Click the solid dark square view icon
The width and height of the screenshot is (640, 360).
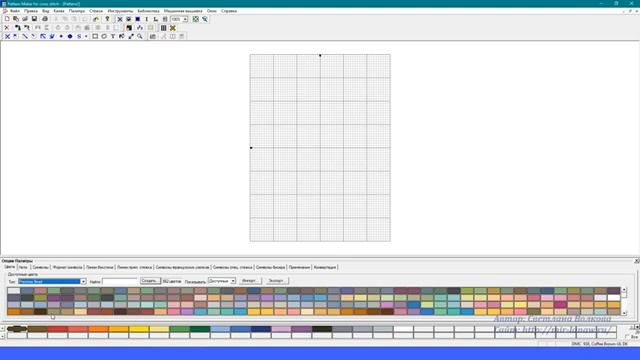point(138,19)
